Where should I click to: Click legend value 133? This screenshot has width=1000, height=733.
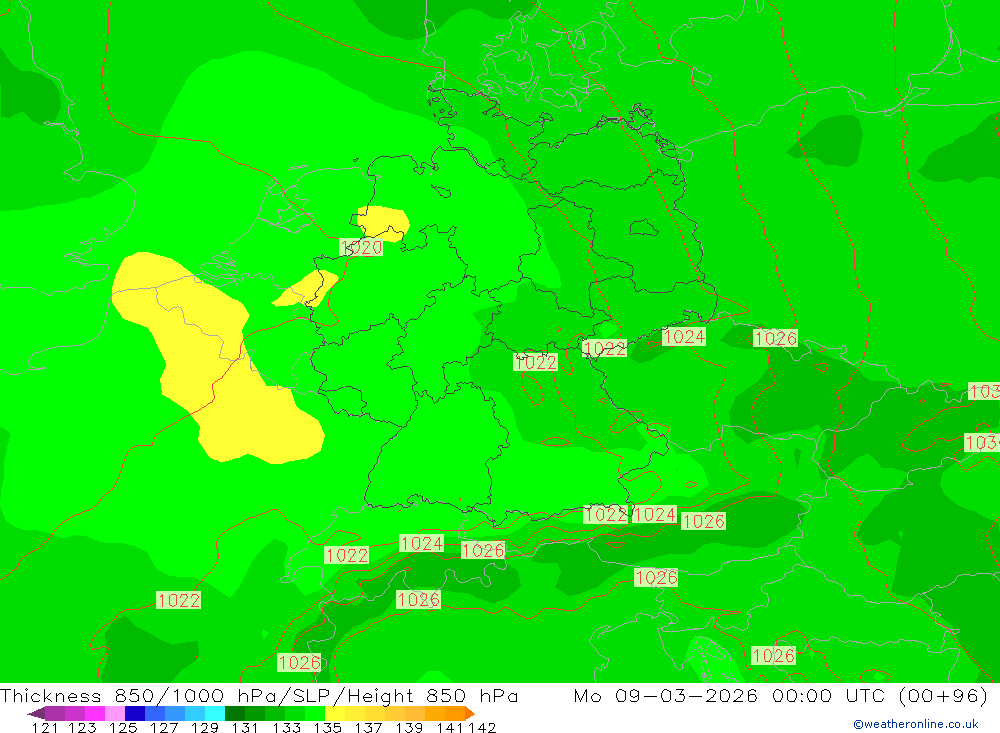click(286, 727)
